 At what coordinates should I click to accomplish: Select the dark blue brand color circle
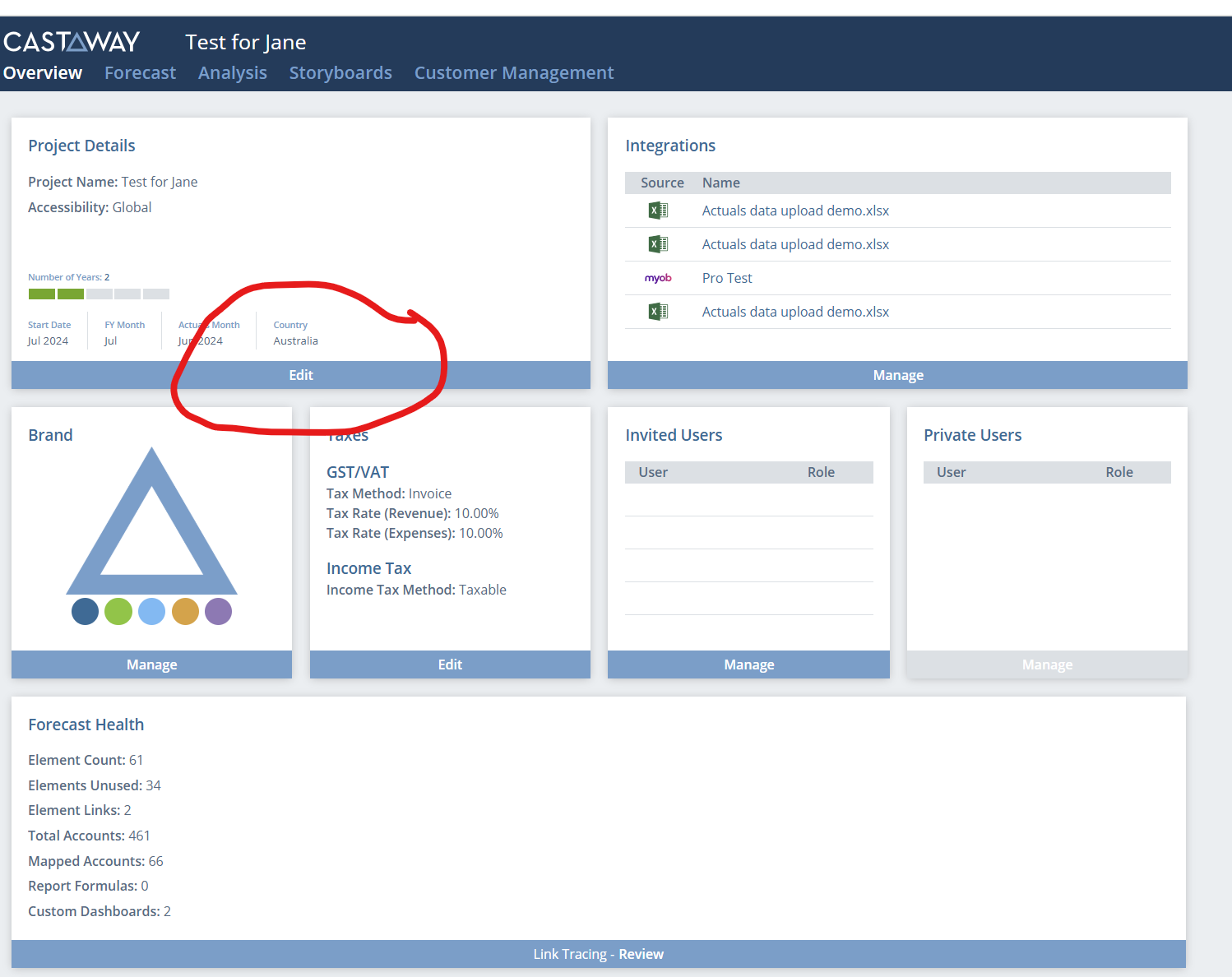click(x=85, y=612)
